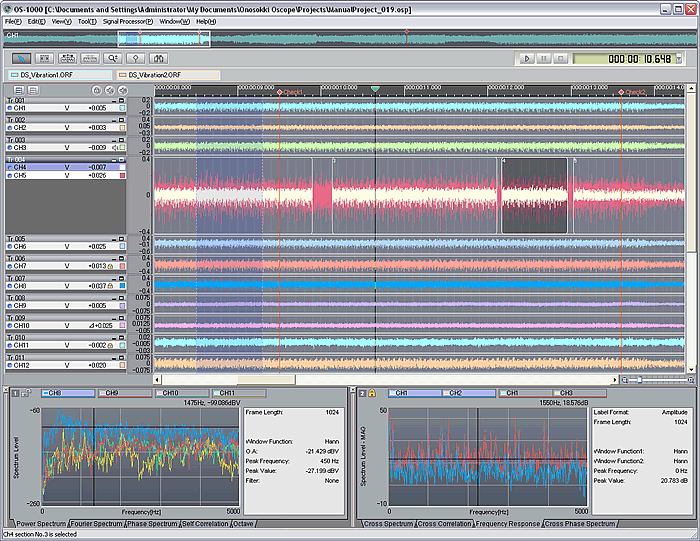Toggle the CH9 channel enable dot
700x541 pixels.
tap(9, 306)
